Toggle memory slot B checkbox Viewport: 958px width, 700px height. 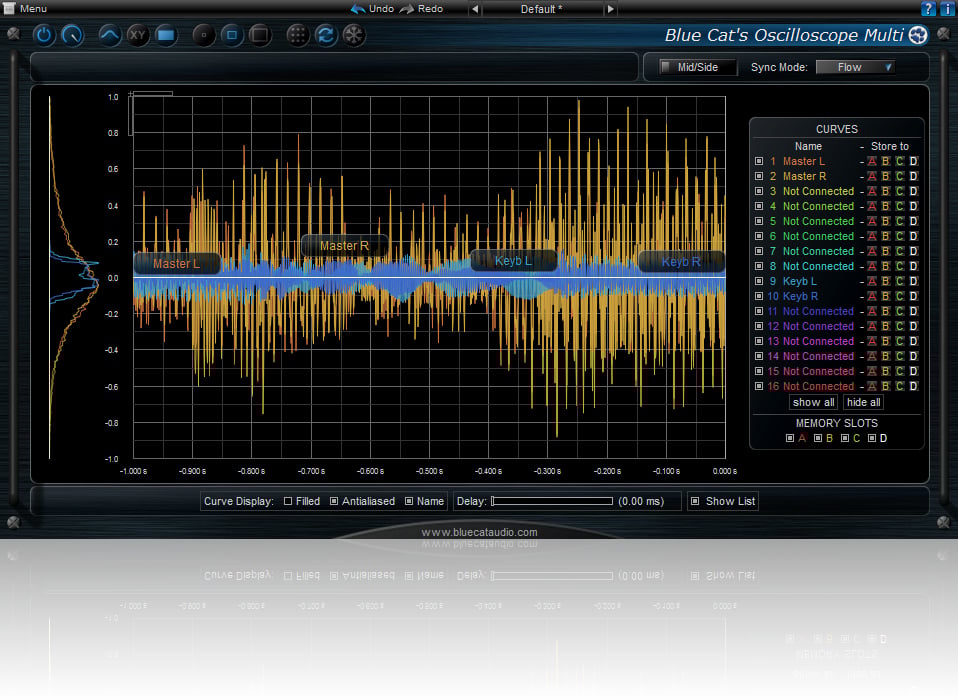(x=817, y=438)
